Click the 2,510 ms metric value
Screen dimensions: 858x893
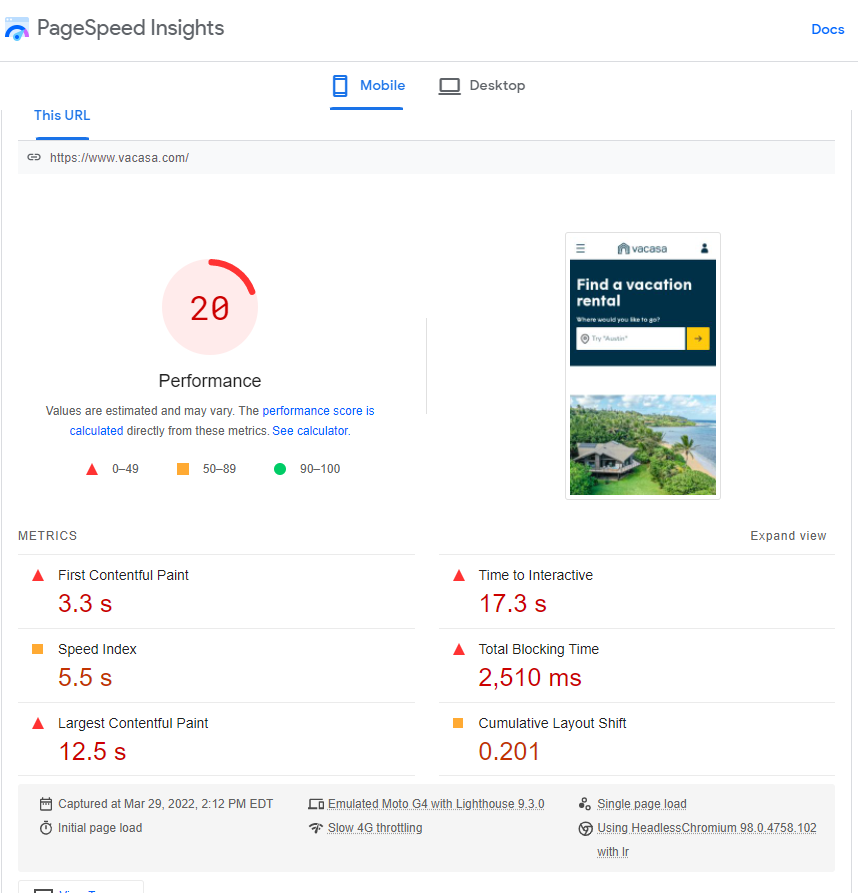tap(530, 678)
